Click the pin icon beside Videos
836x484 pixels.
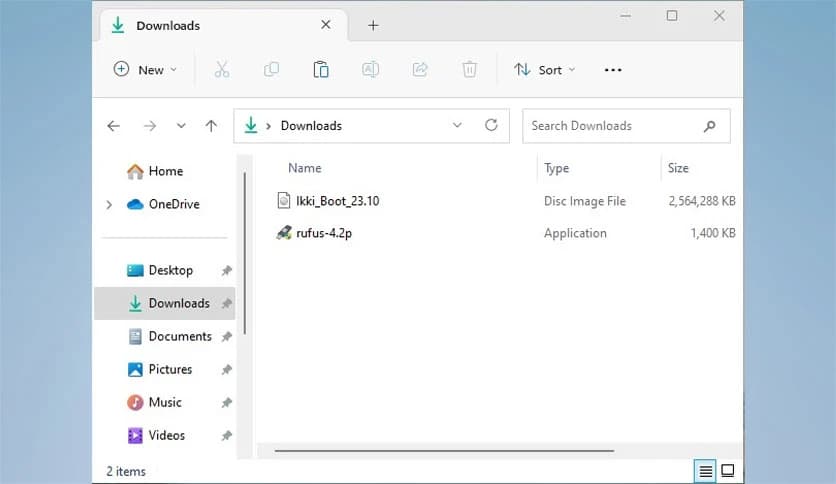click(x=227, y=435)
